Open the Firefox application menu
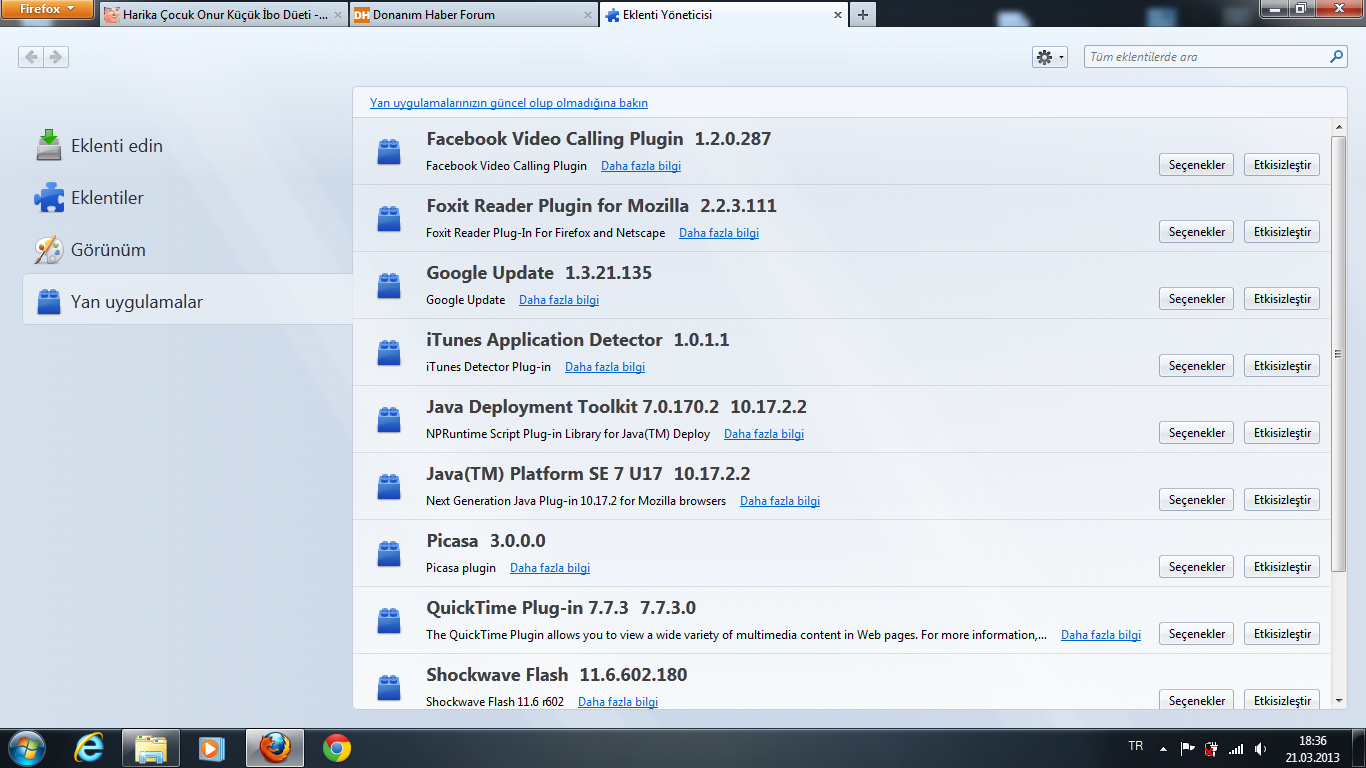This screenshot has width=1366, height=768. 48,10
